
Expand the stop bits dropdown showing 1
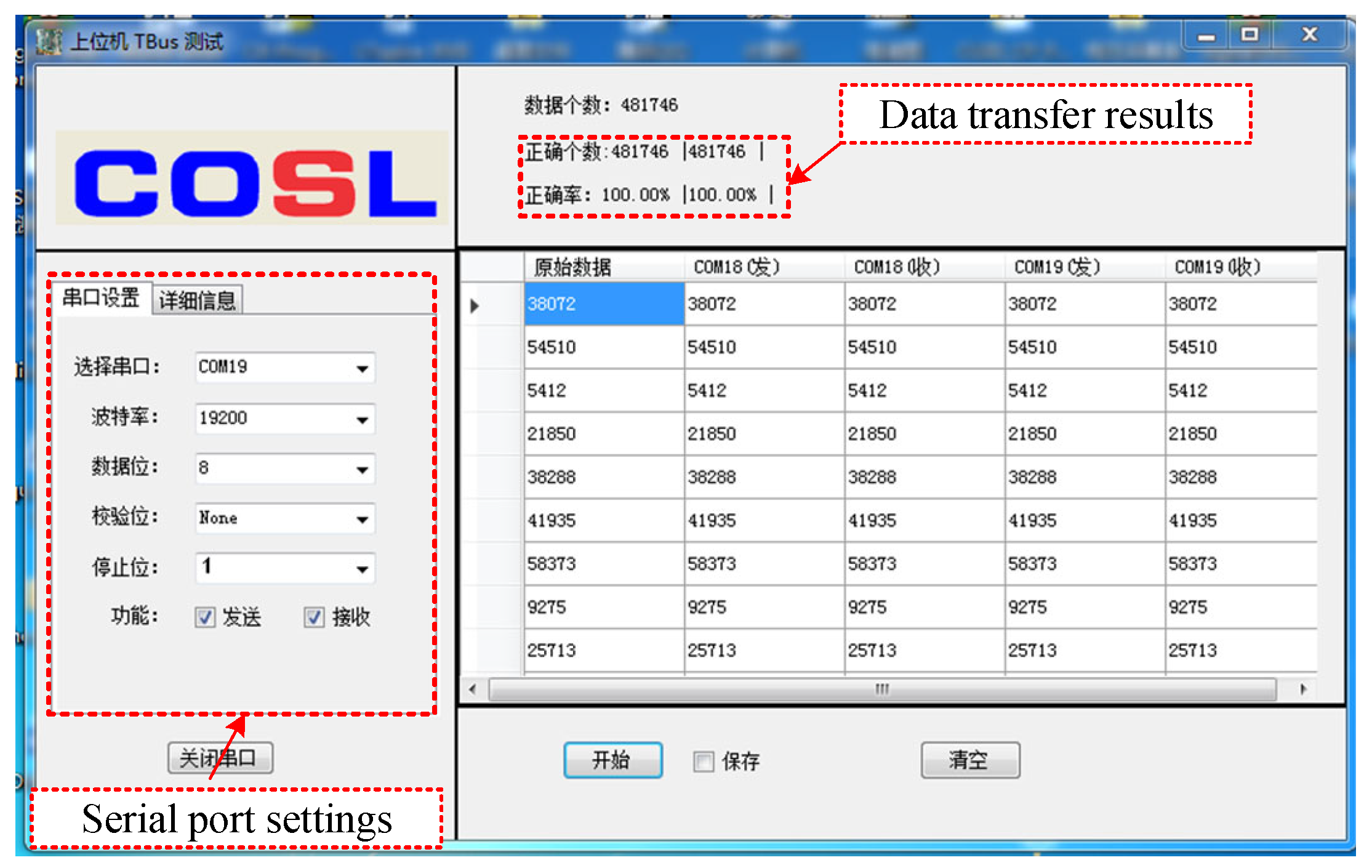(362, 569)
